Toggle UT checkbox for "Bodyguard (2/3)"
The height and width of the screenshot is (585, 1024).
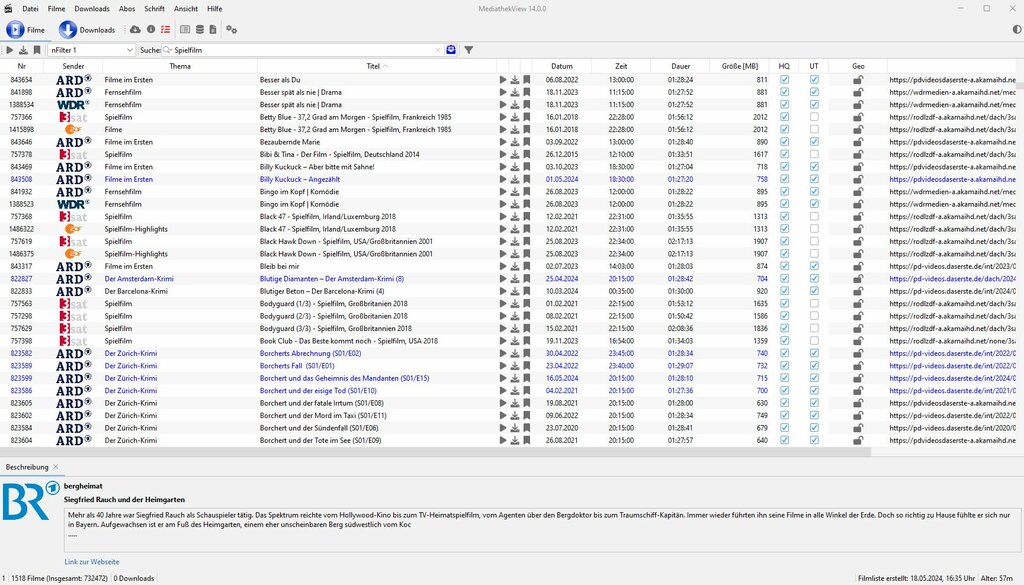(814, 316)
